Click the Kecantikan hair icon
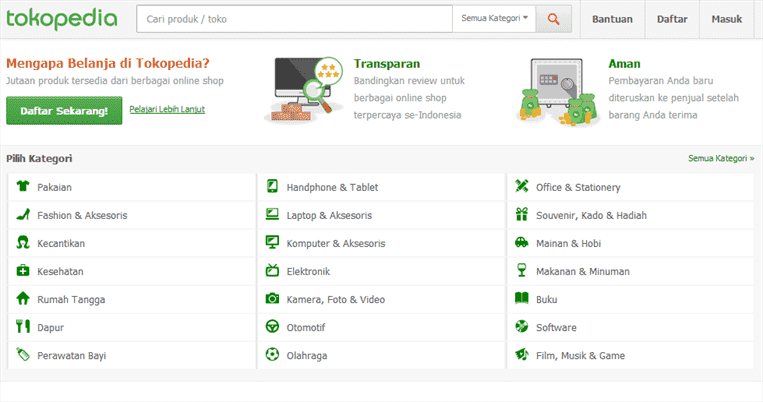 pyautogui.click(x=23, y=242)
